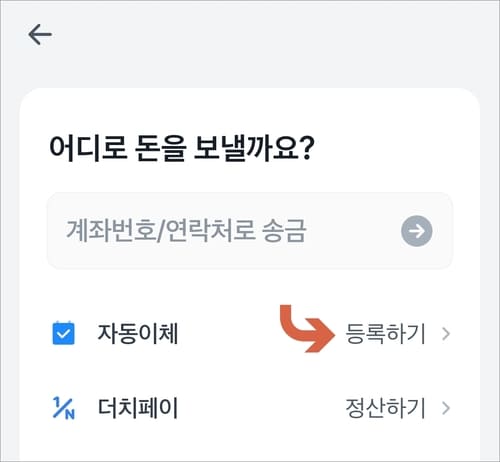The image size is (500, 462).
Task: Select the 자동이체 menu label
Action: pos(138,333)
